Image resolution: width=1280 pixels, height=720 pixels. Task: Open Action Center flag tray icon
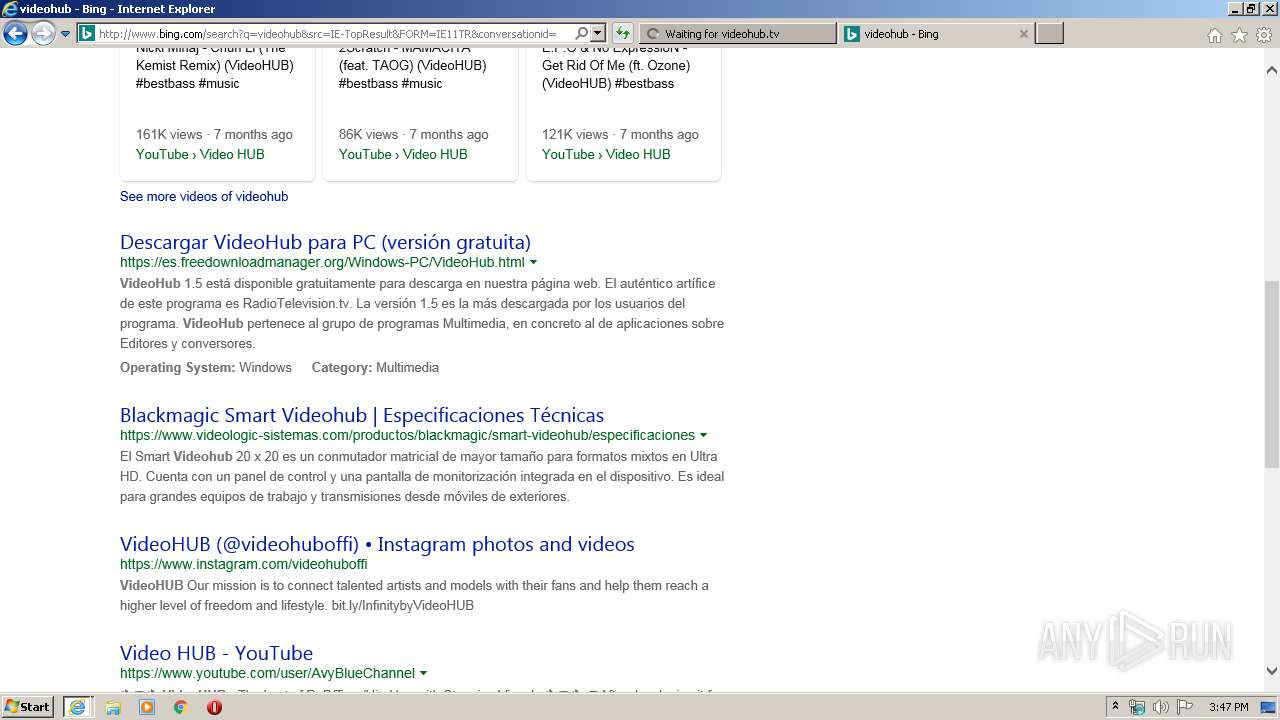click(1183, 707)
